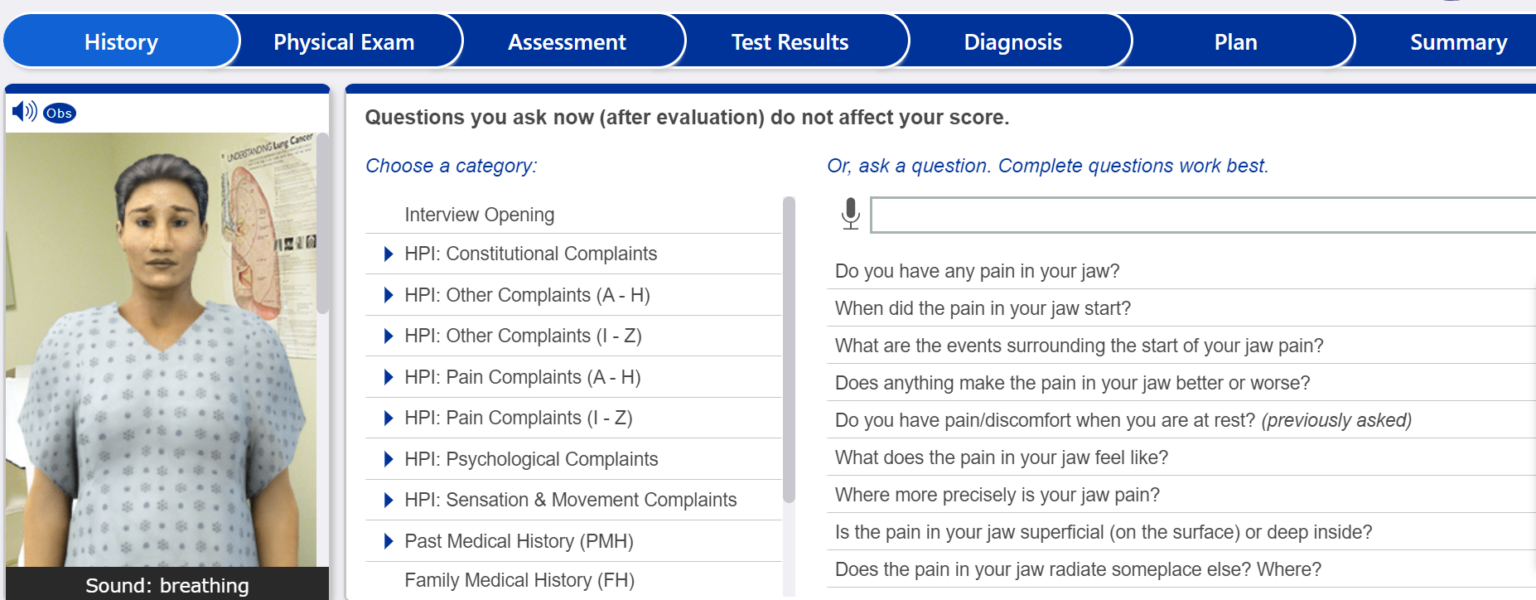The height and width of the screenshot is (600, 1536).
Task: Toggle the Obs observation badge
Action: tap(59, 113)
